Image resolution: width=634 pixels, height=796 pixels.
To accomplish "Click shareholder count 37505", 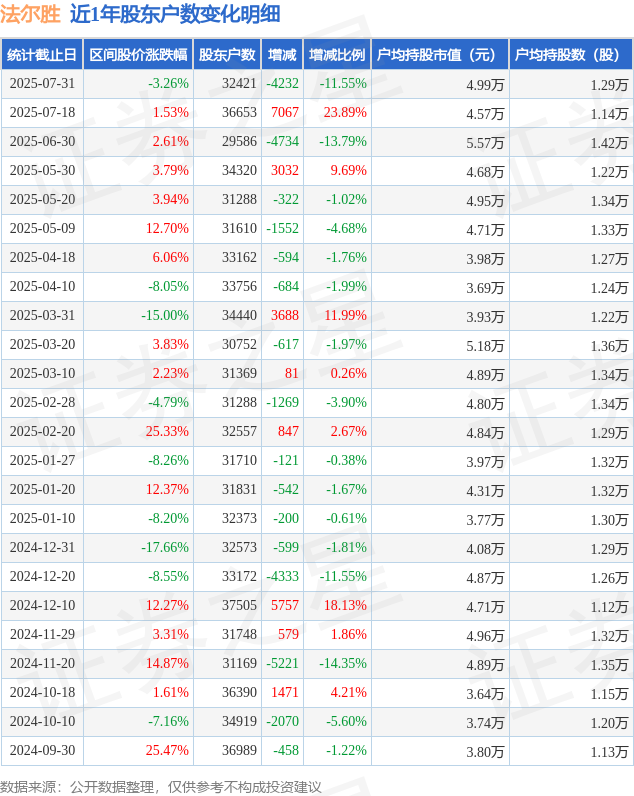I will (x=239, y=606).
